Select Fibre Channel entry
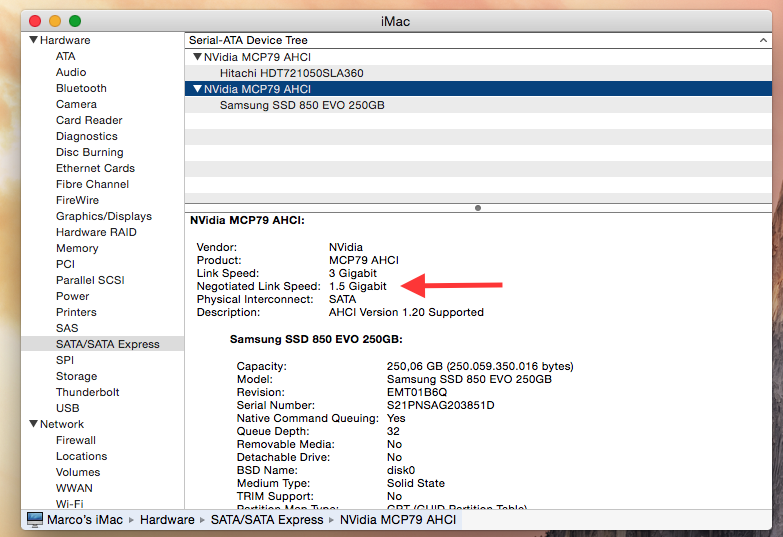The height and width of the screenshot is (537, 783). click(92, 184)
